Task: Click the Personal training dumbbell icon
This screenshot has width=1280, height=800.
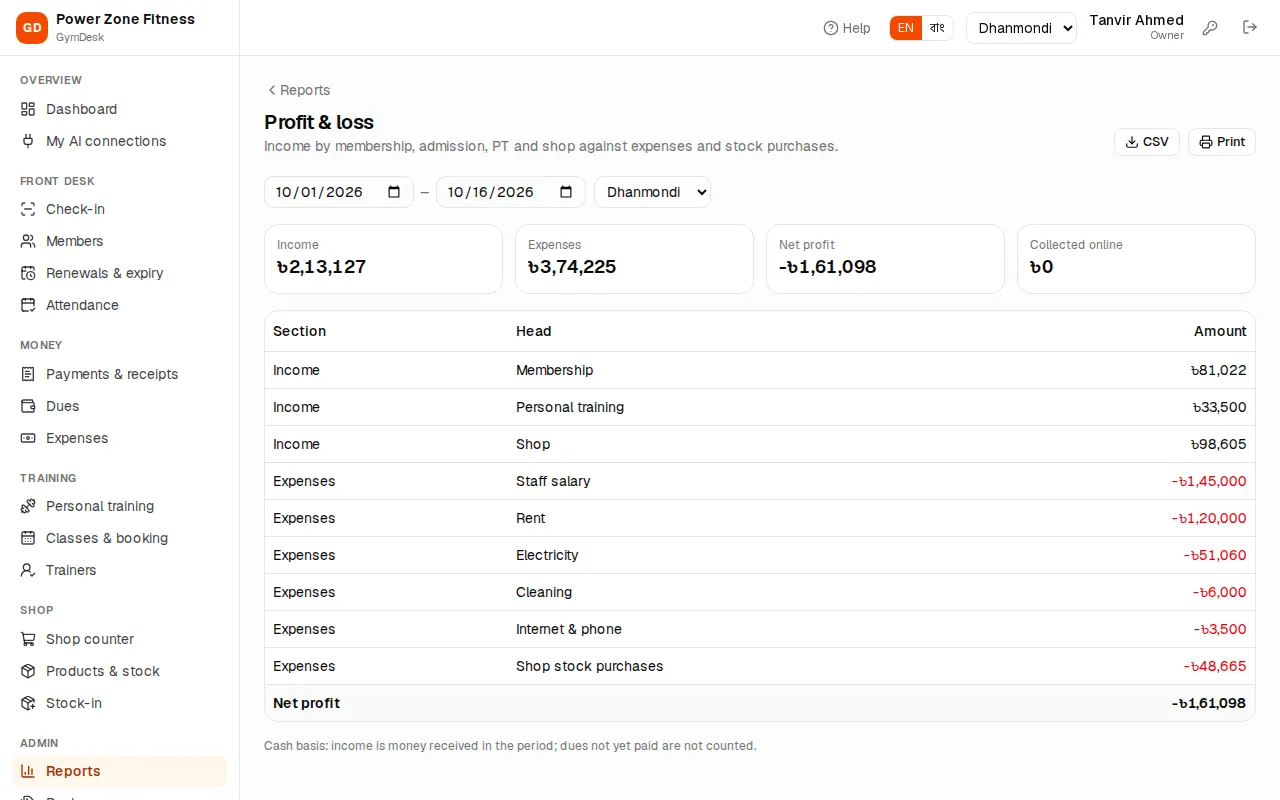Action: point(28,506)
